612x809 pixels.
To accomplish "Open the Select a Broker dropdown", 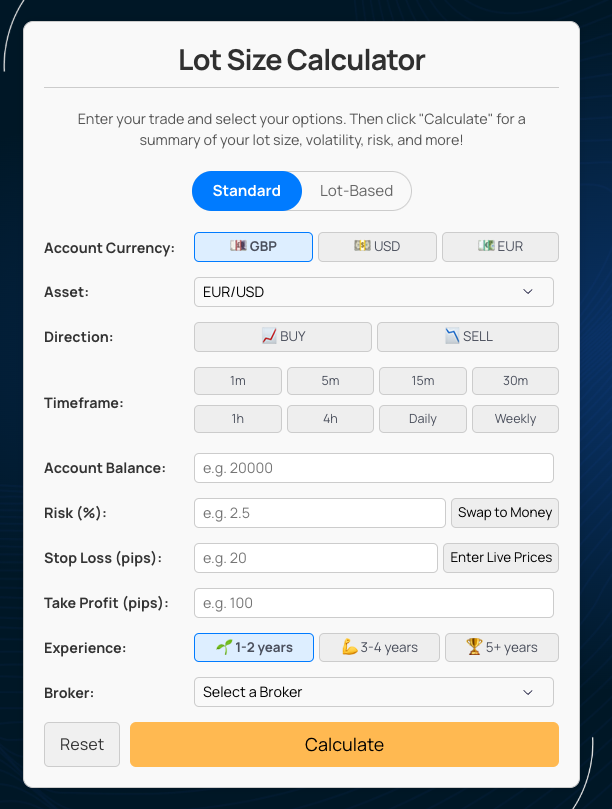I will 374,692.
